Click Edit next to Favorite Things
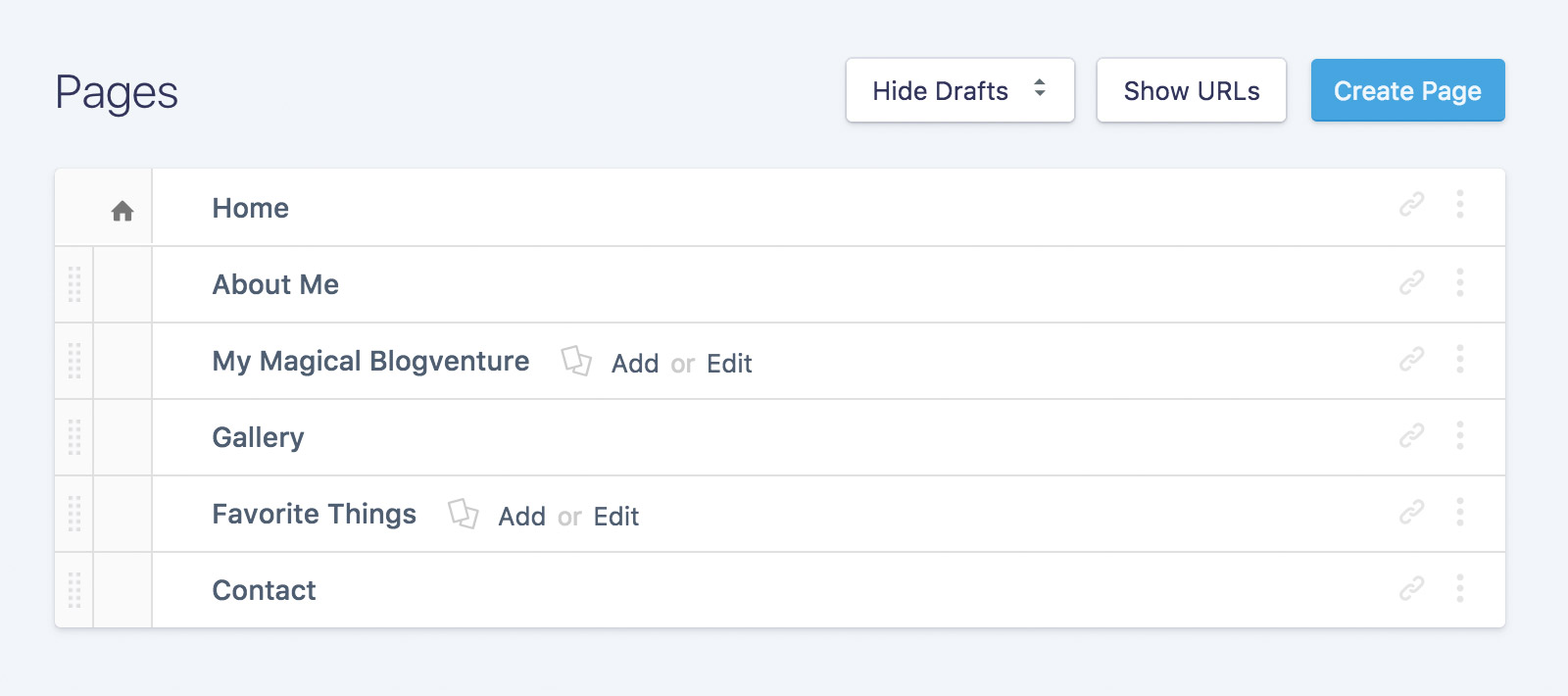 616,516
